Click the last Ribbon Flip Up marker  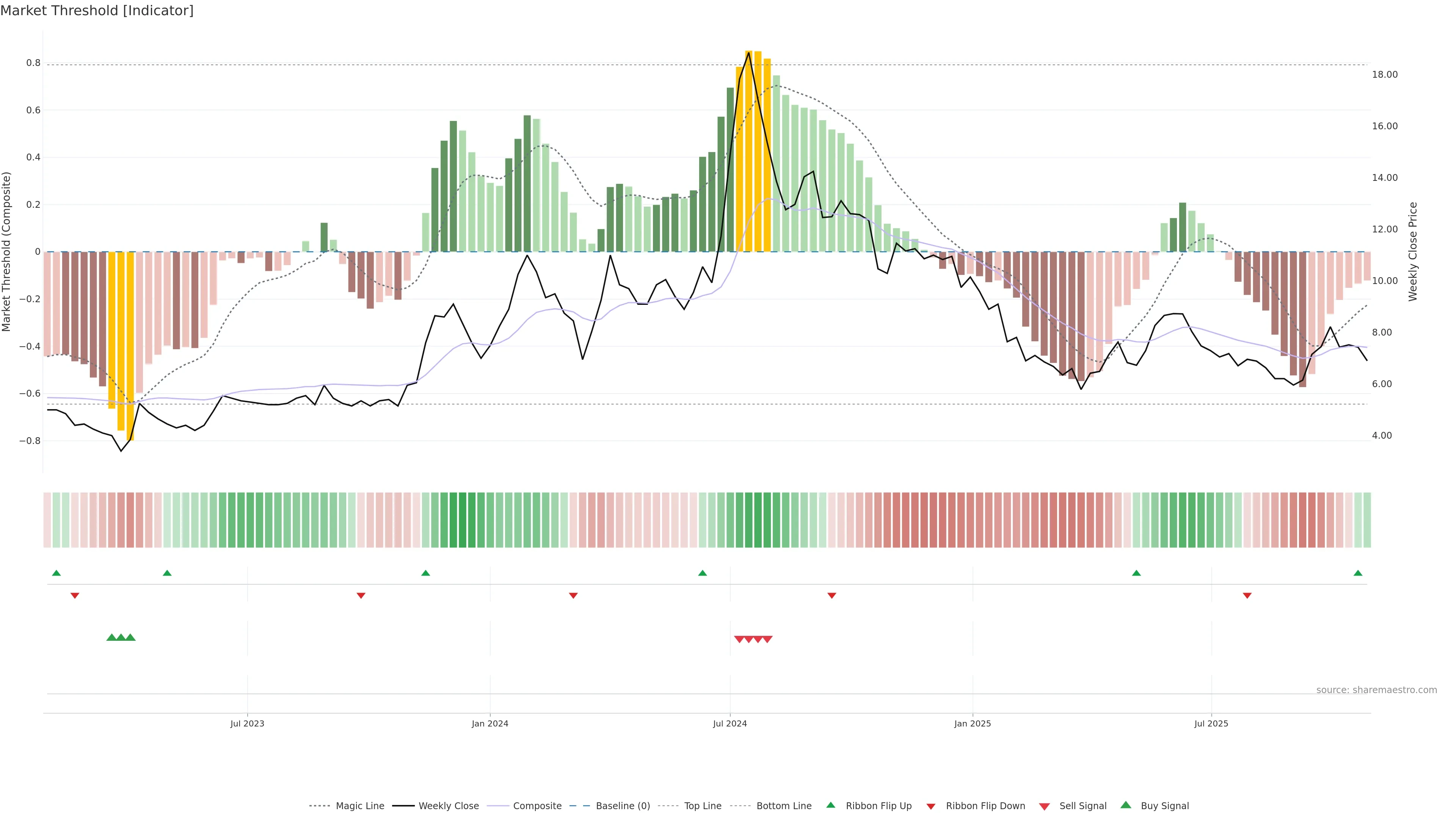(1358, 573)
